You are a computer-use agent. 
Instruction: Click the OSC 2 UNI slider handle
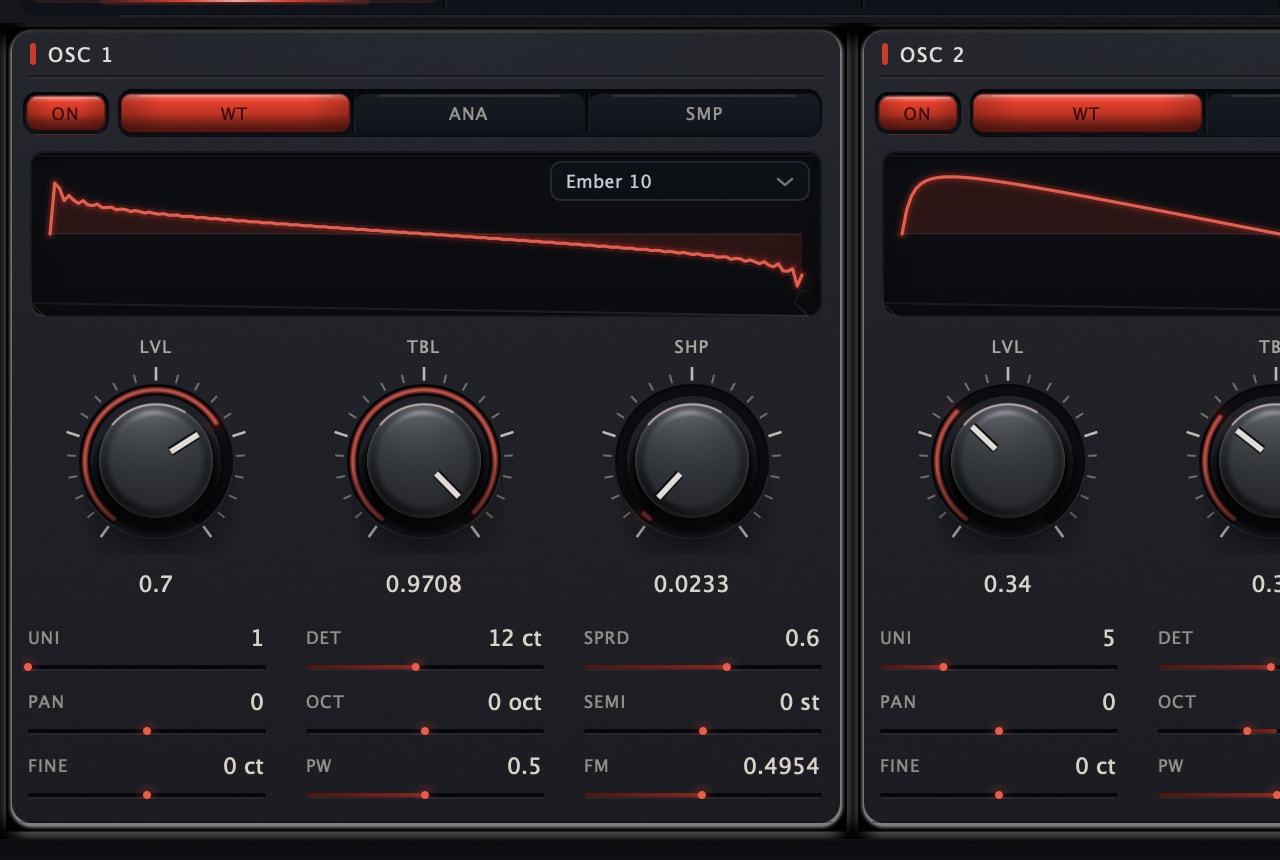tap(943, 667)
